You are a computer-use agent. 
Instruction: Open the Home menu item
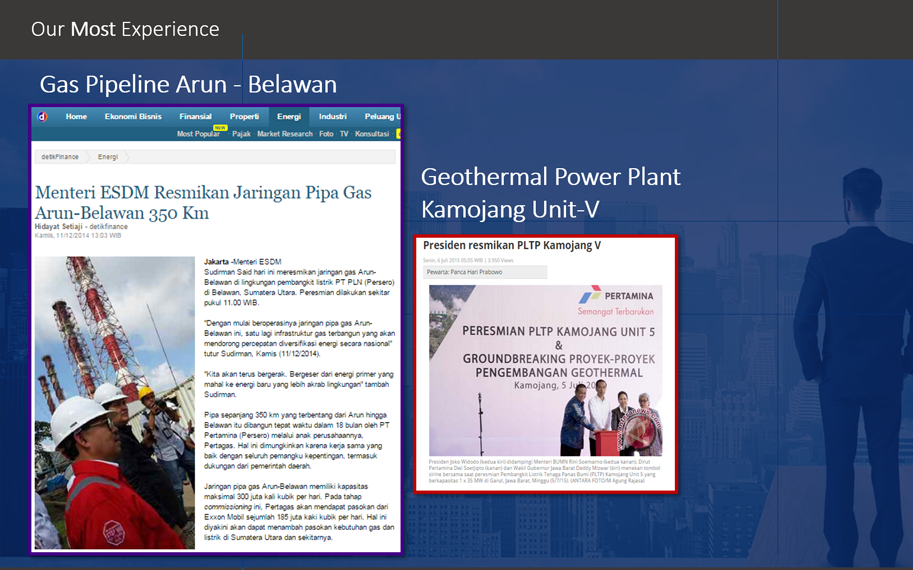[76, 117]
